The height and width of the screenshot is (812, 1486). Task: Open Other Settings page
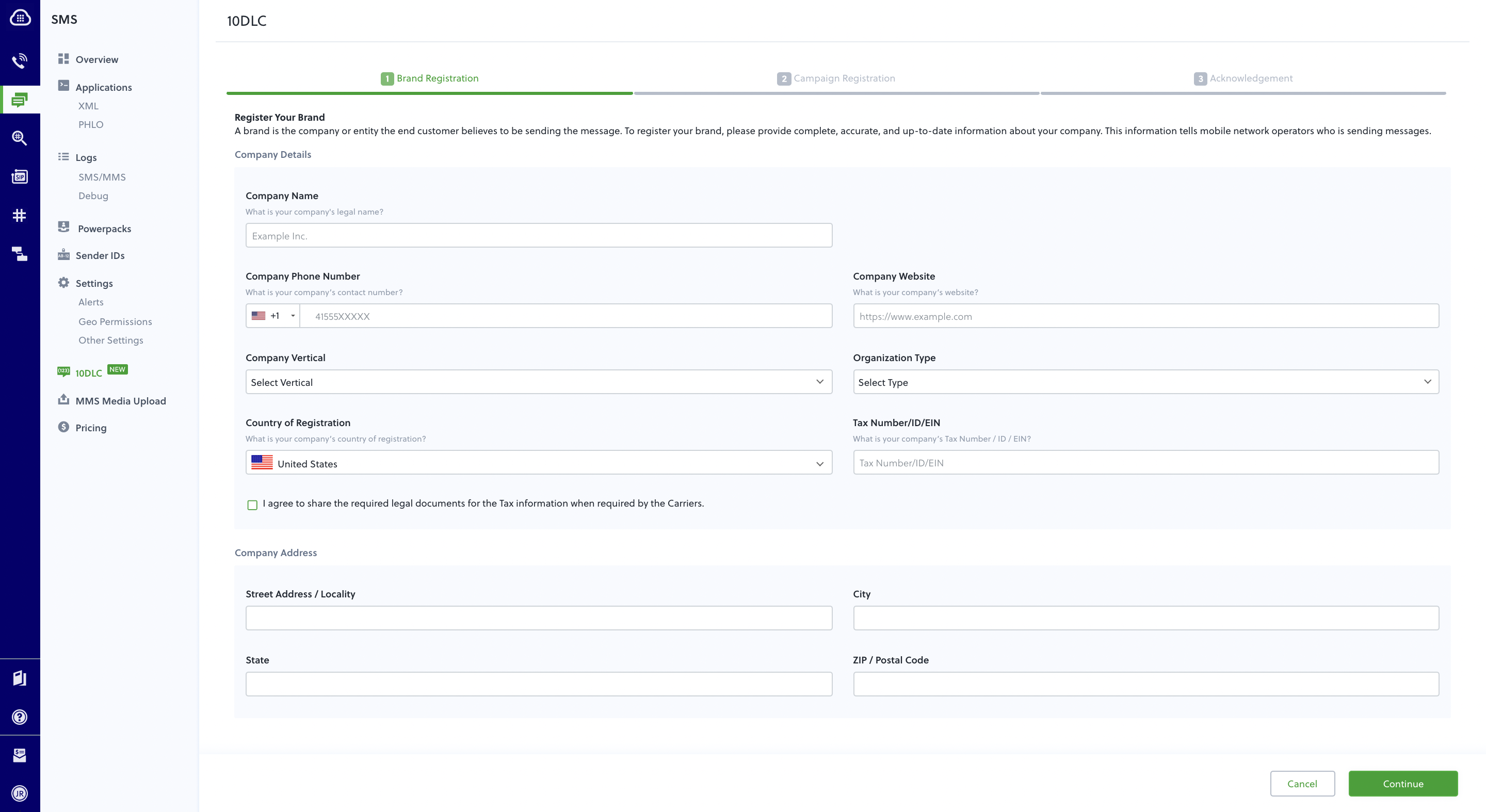point(111,340)
